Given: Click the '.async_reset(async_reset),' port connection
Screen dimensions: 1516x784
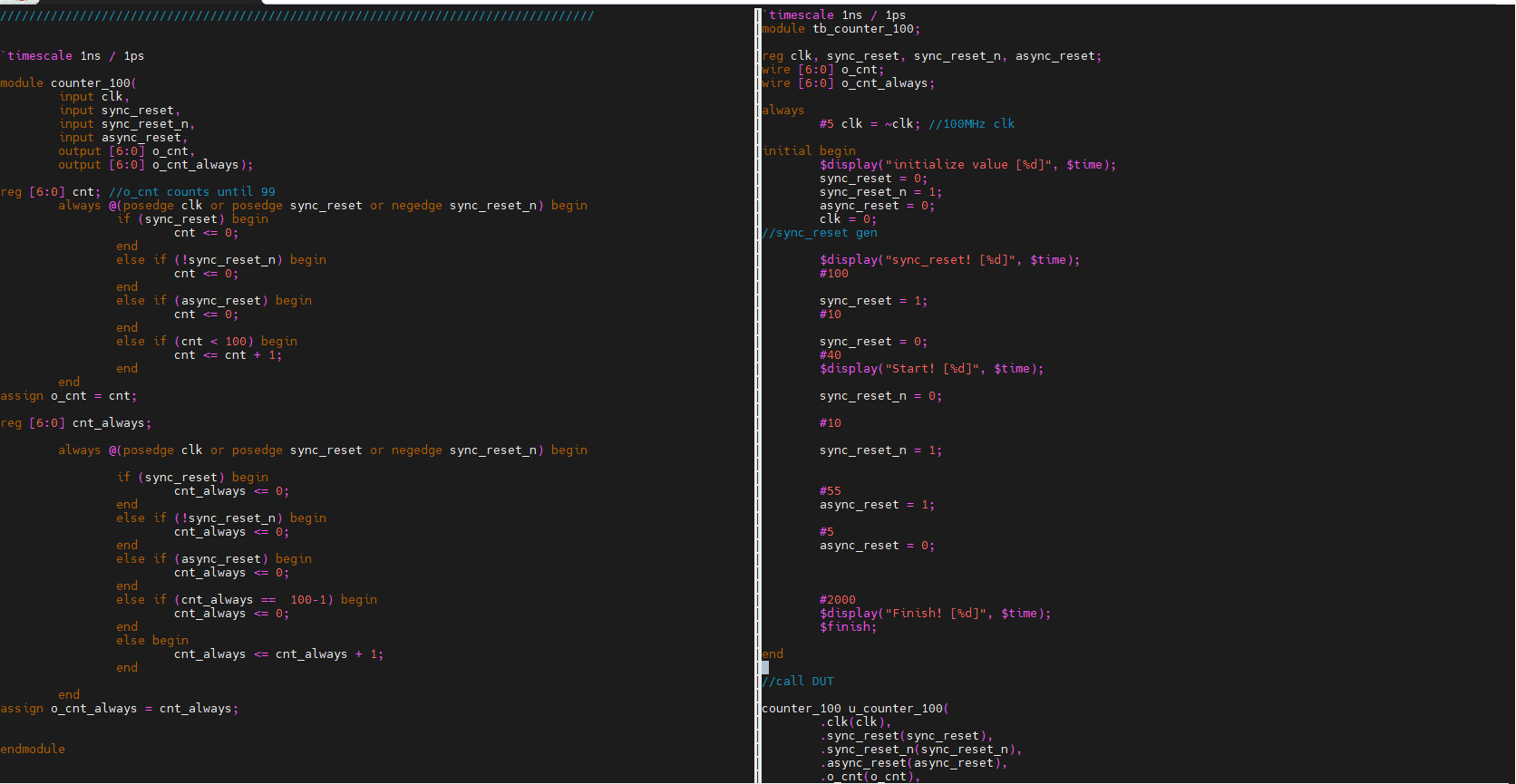Looking at the screenshot, I should point(914,763).
